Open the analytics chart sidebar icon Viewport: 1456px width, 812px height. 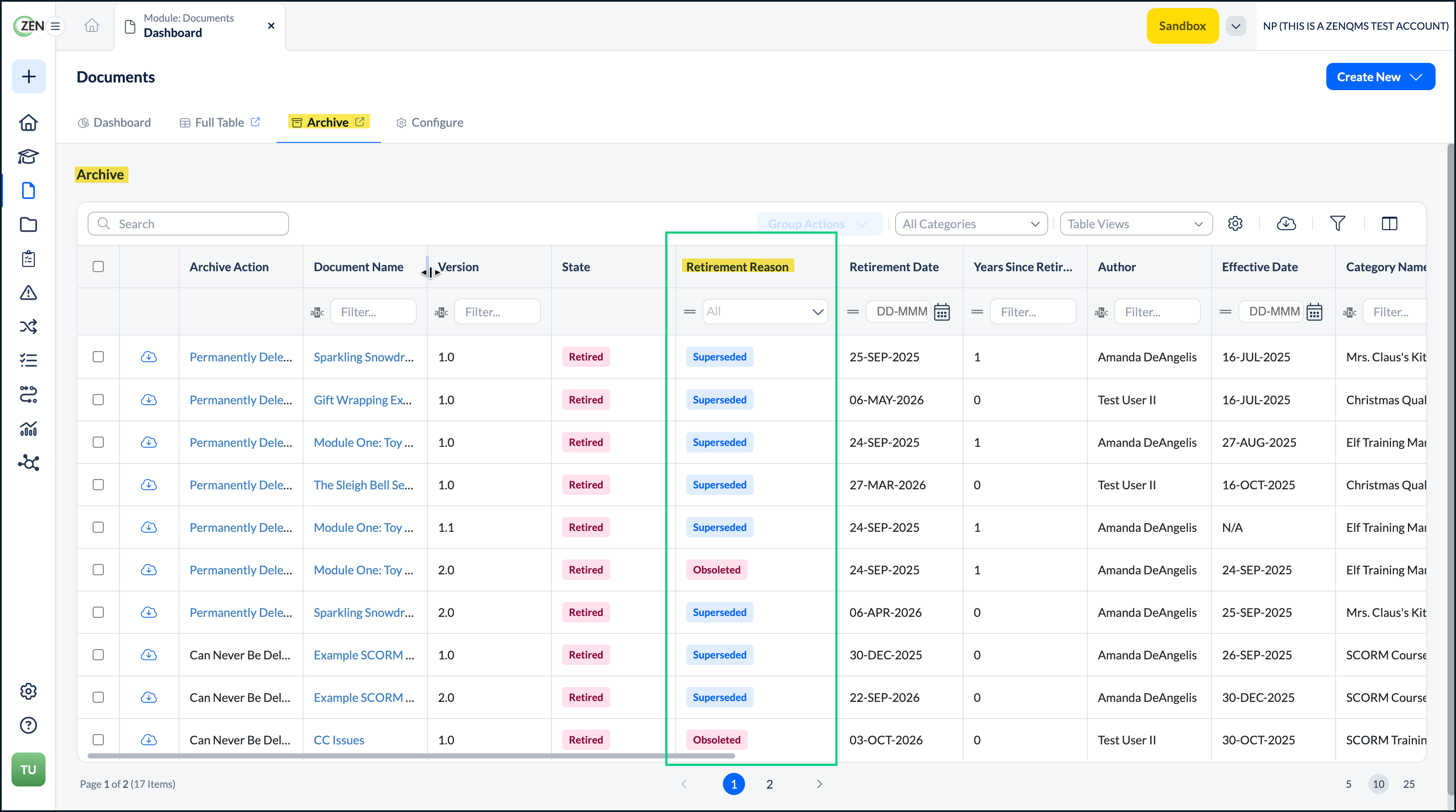(28, 429)
